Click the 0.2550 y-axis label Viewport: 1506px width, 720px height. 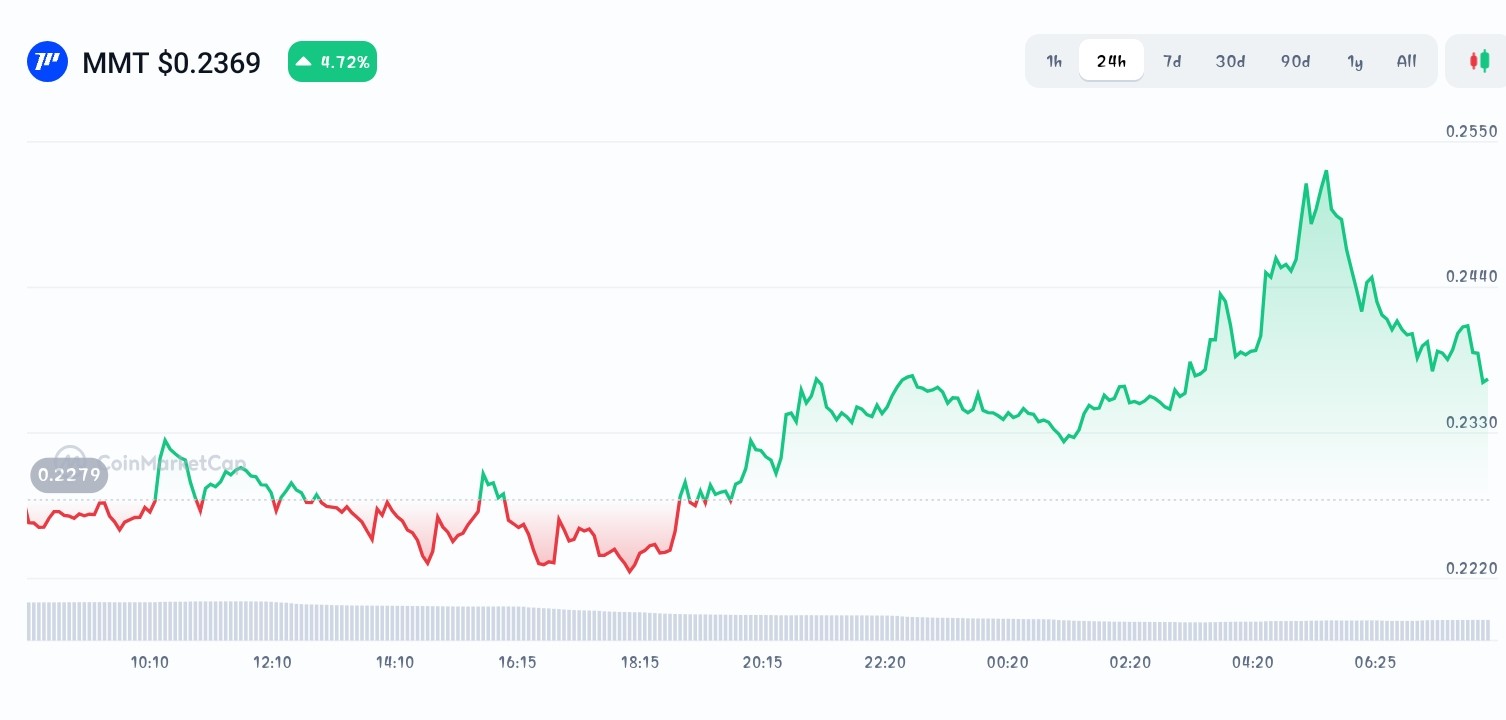point(1472,132)
